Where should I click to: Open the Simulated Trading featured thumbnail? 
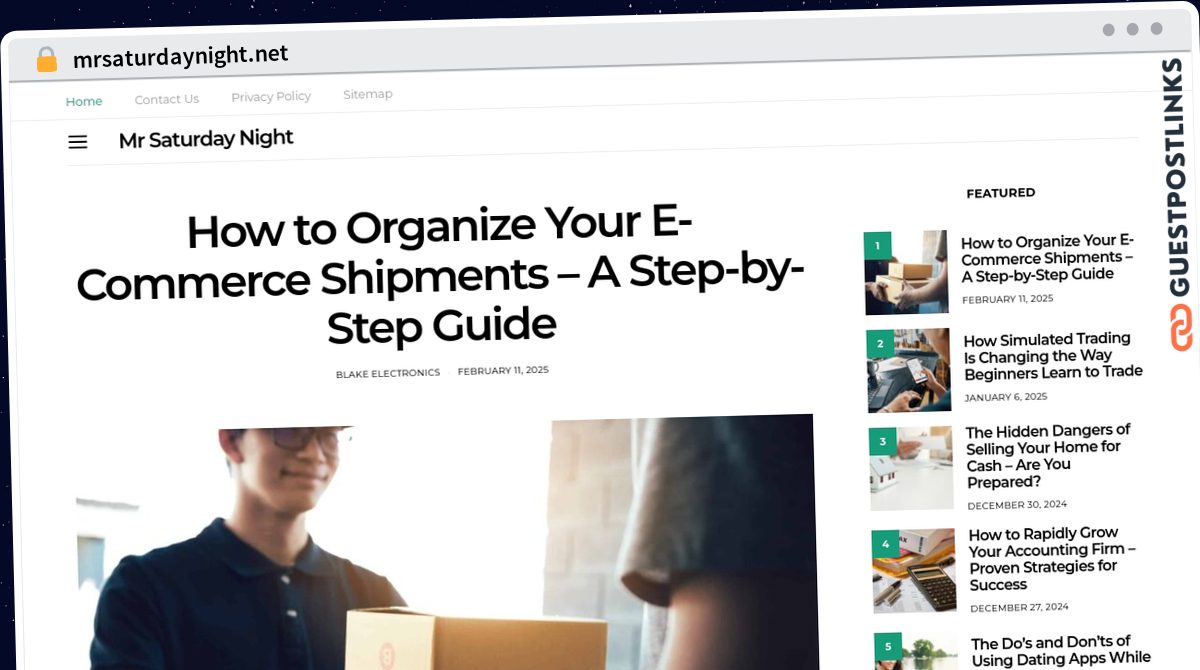(x=909, y=370)
